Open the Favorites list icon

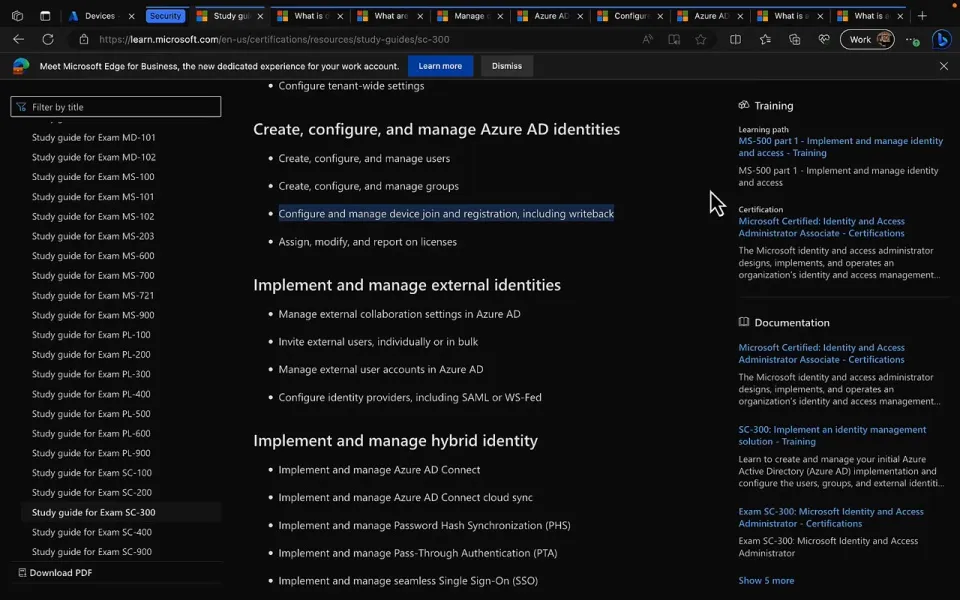765,39
